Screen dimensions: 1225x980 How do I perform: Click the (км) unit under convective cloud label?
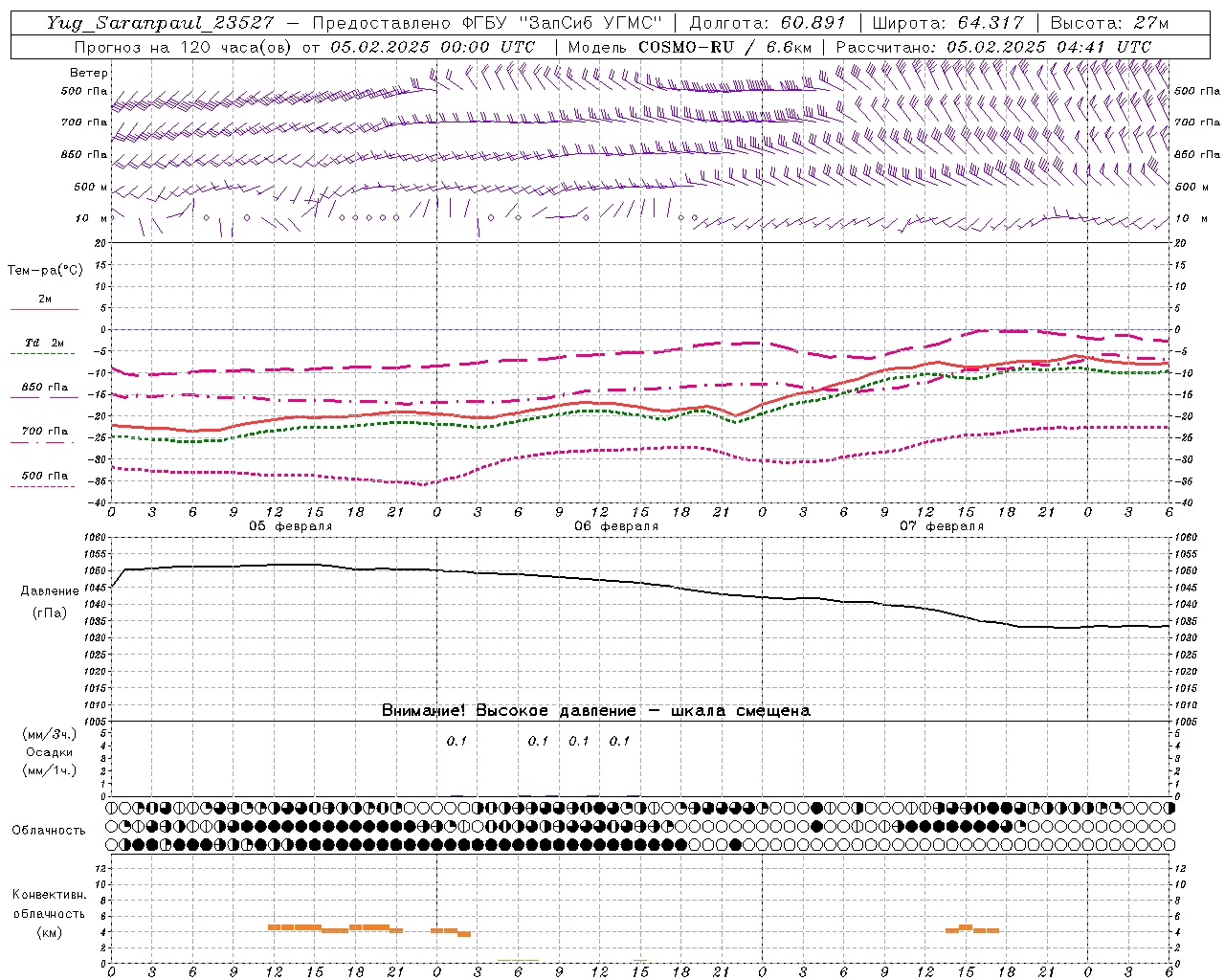point(50,932)
